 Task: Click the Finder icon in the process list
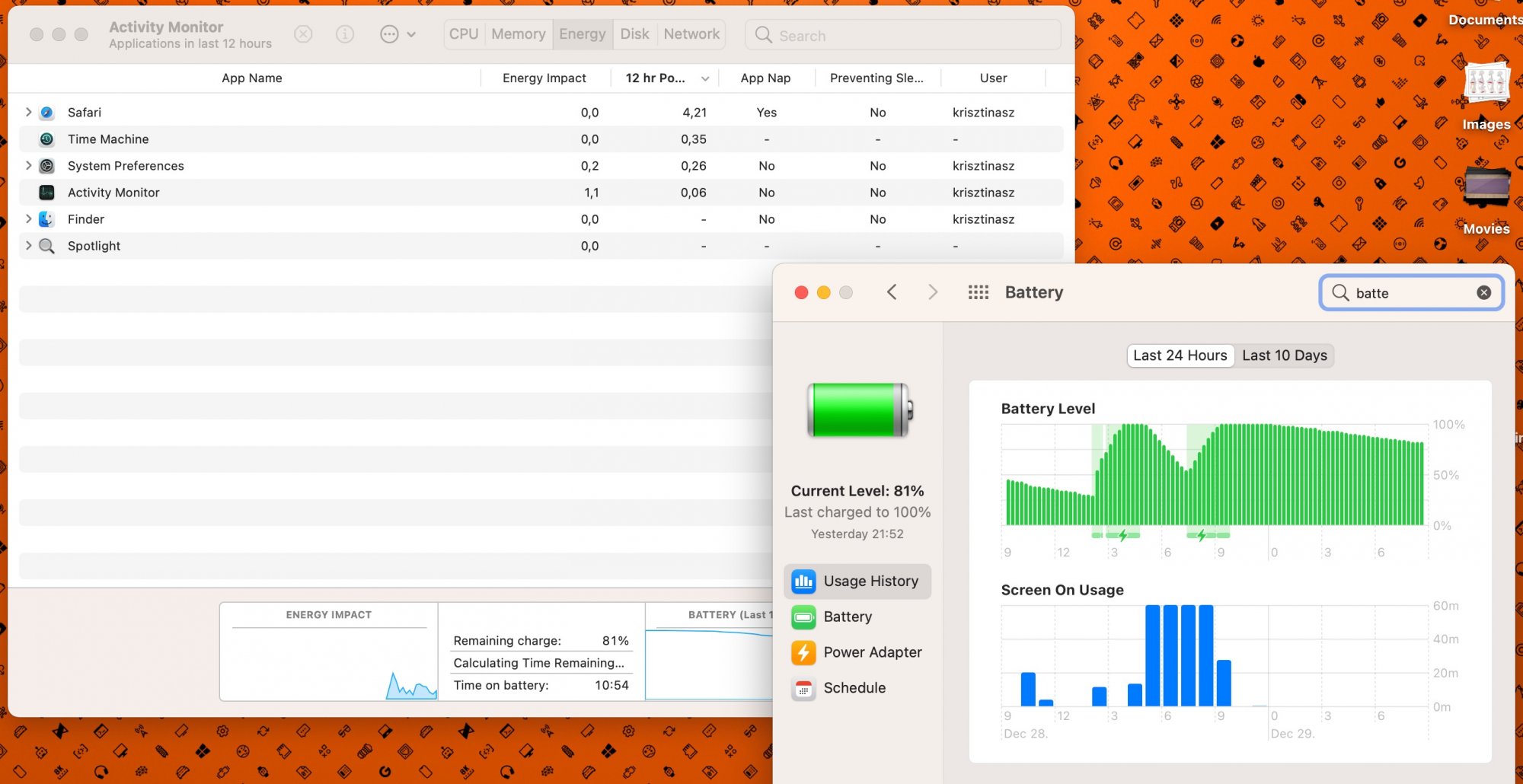(x=46, y=219)
